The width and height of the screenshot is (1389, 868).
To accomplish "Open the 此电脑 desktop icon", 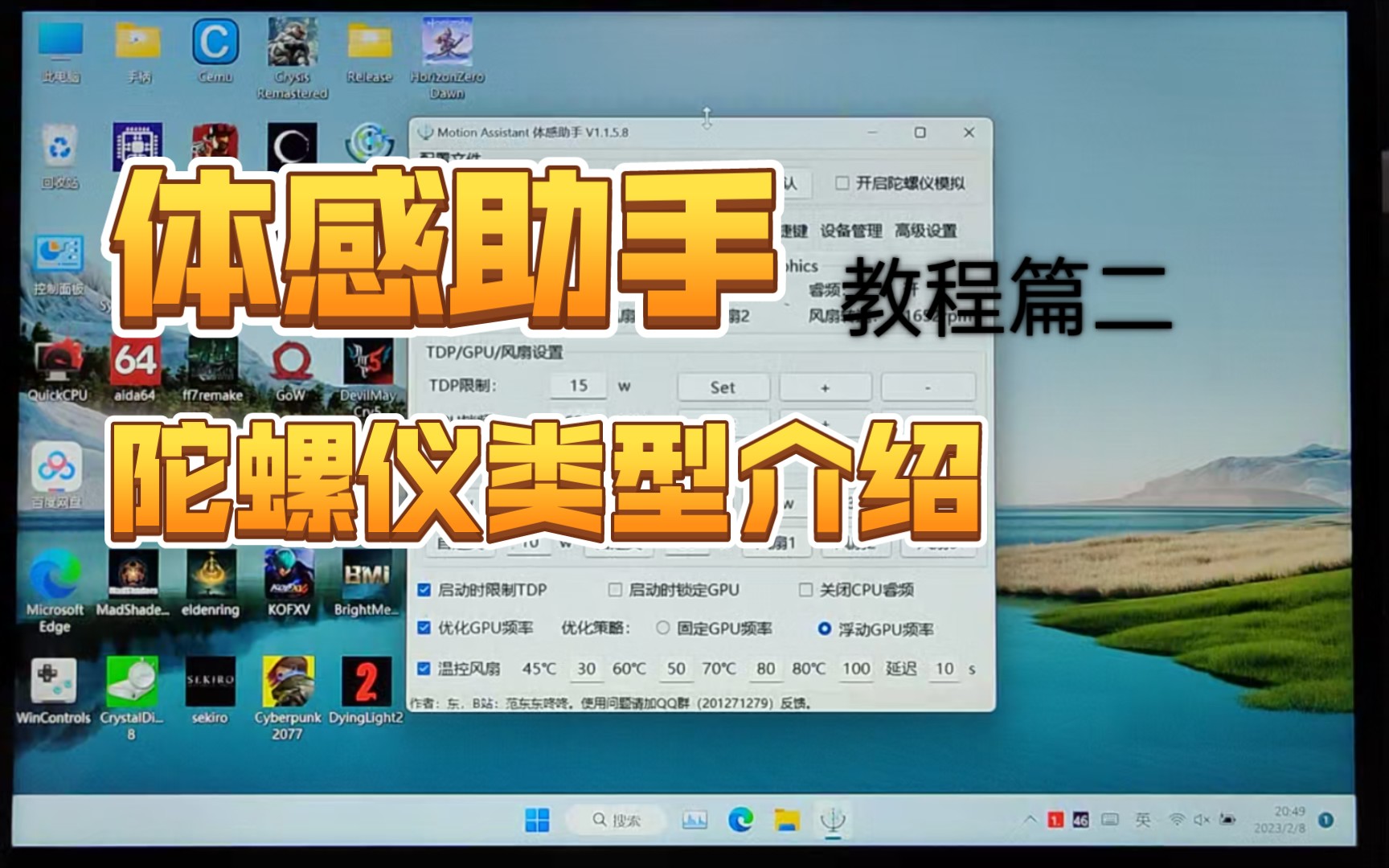I will point(61,52).
